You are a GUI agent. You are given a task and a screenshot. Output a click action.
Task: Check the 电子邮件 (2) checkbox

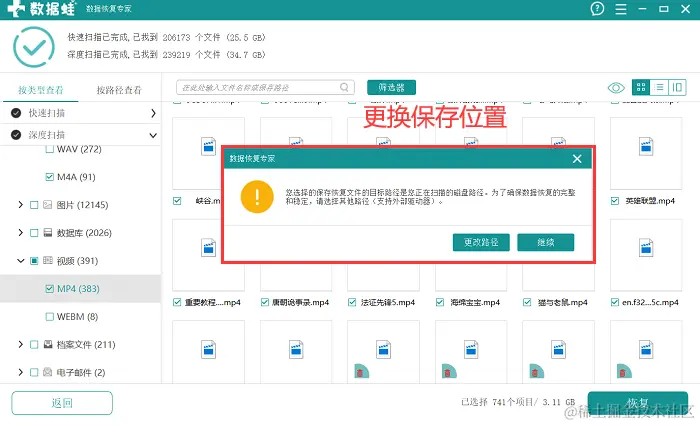(34, 372)
